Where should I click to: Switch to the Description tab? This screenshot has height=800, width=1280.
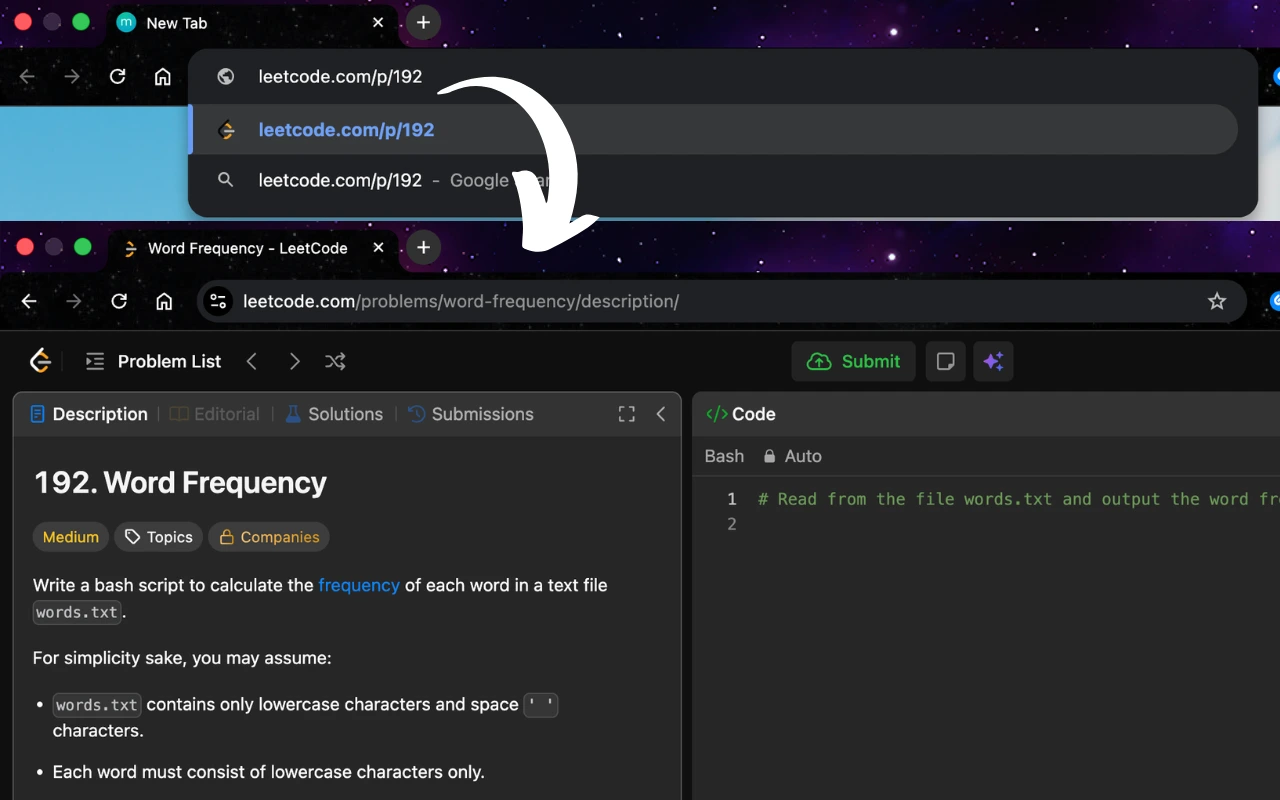(x=89, y=414)
